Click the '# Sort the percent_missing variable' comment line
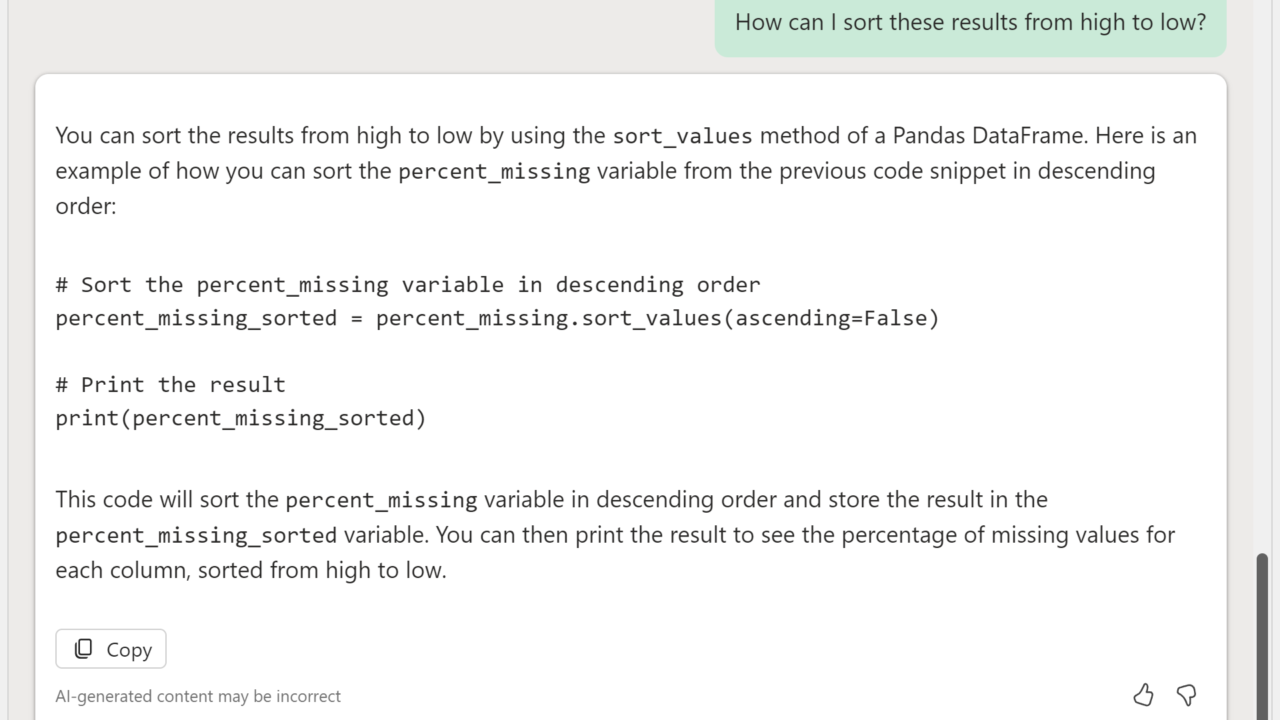 pos(408,285)
